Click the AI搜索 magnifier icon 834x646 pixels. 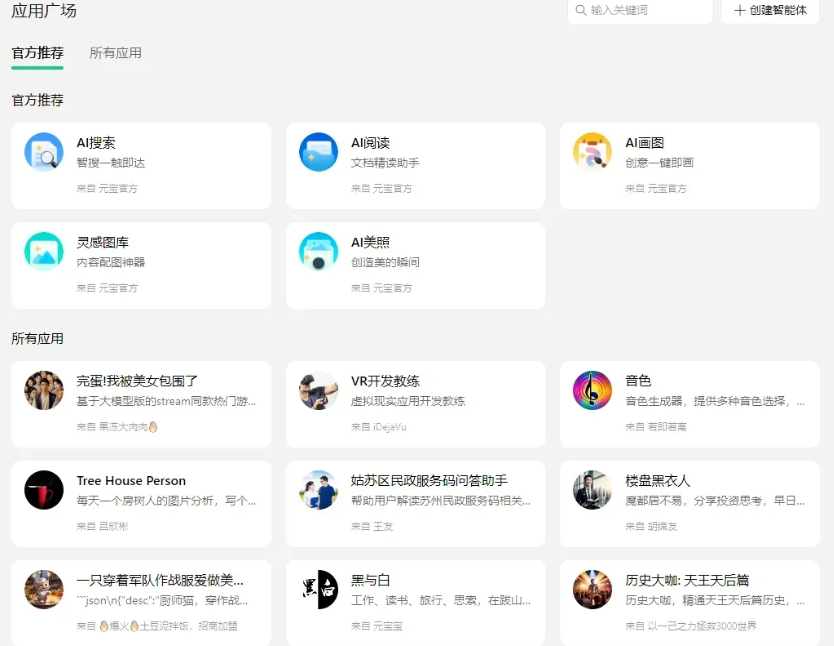[44, 152]
